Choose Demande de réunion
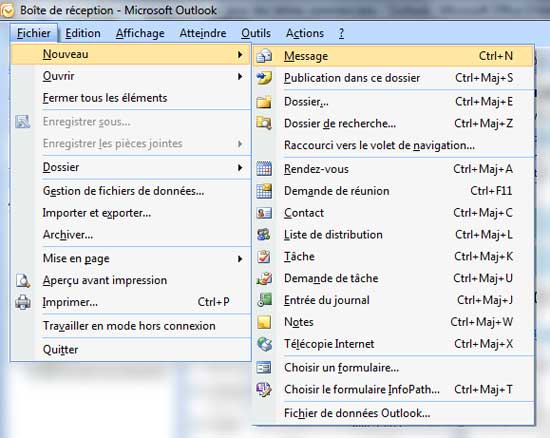550x438 pixels. 393,191
